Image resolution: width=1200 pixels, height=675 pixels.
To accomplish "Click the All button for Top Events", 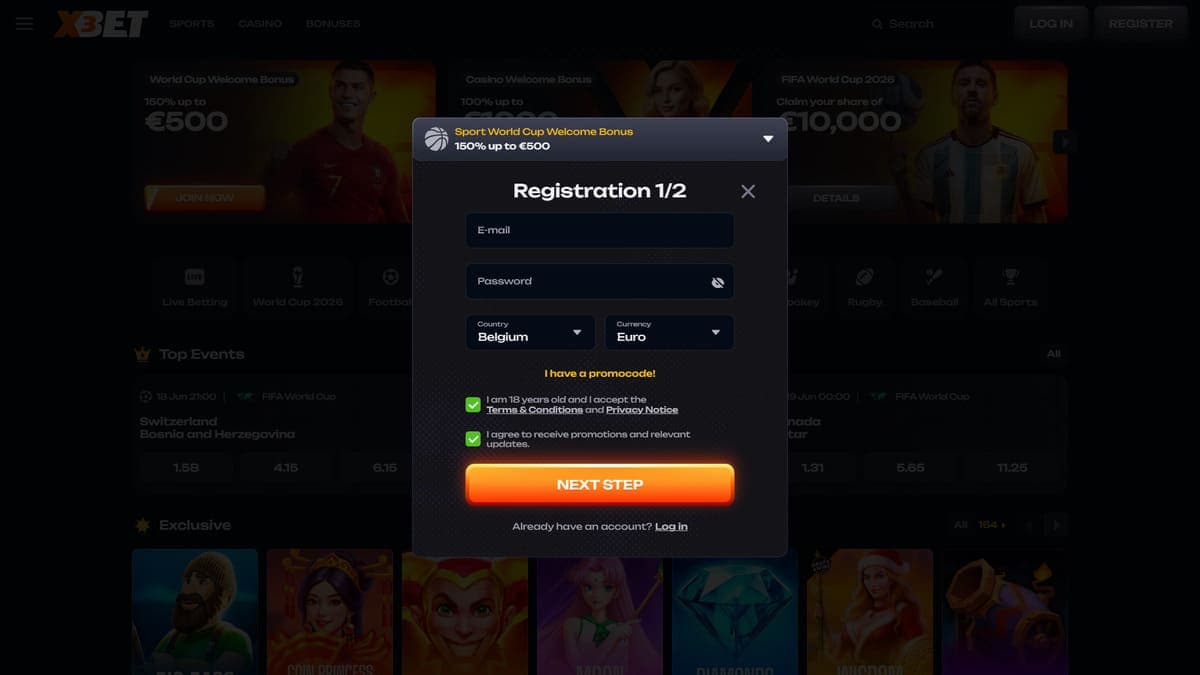I will click(x=1054, y=354).
